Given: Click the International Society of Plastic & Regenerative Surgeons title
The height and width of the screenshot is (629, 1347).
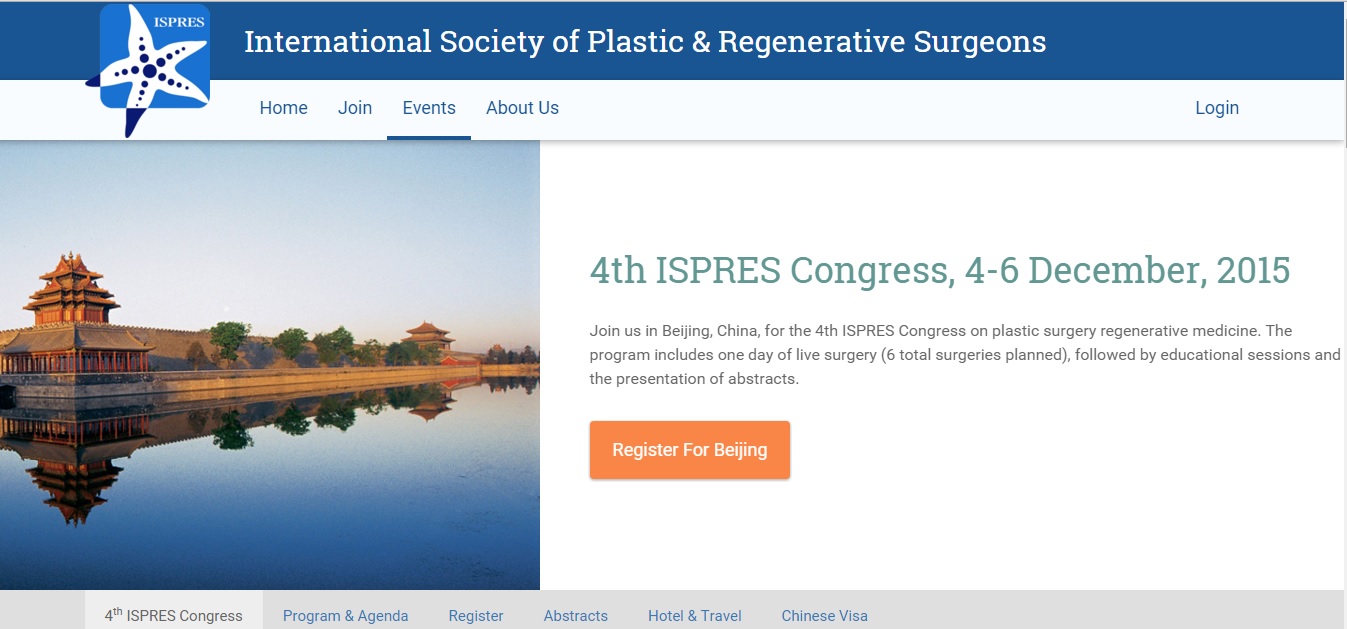Looking at the screenshot, I should (645, 42).
